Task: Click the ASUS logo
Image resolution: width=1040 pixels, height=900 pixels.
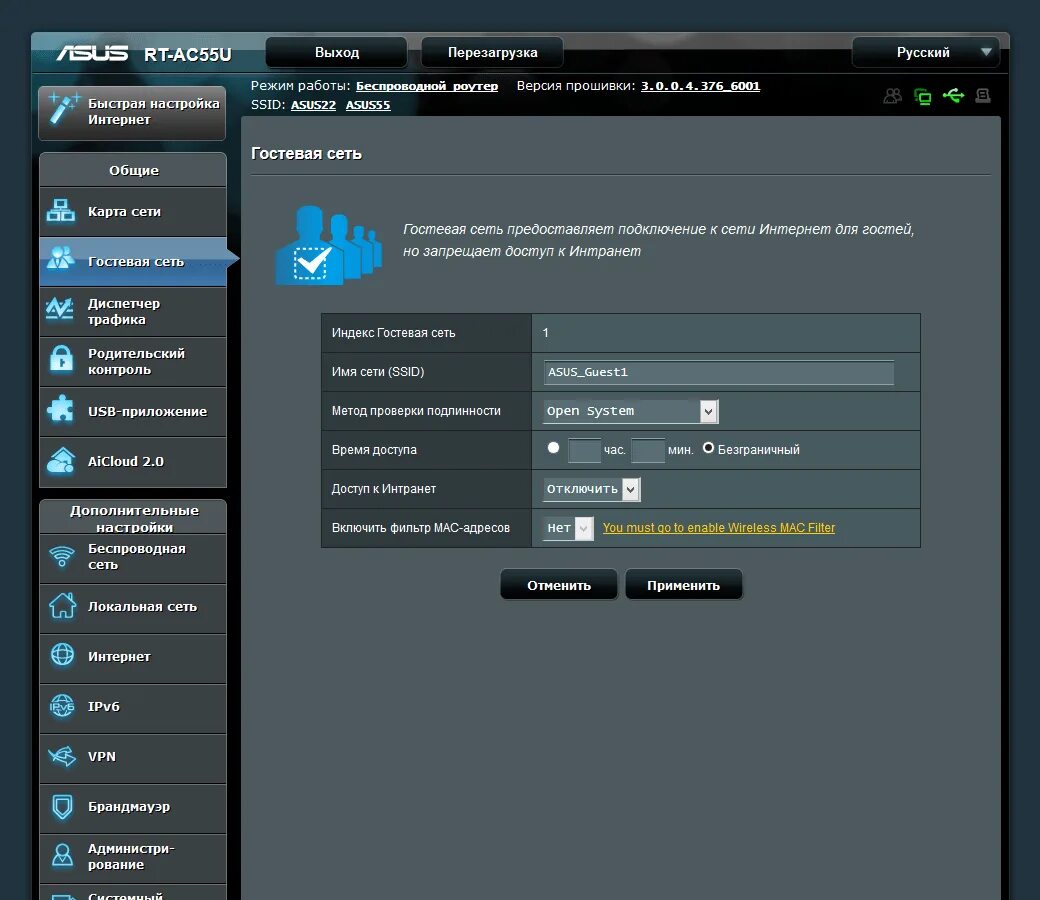Action: point(92,53)
